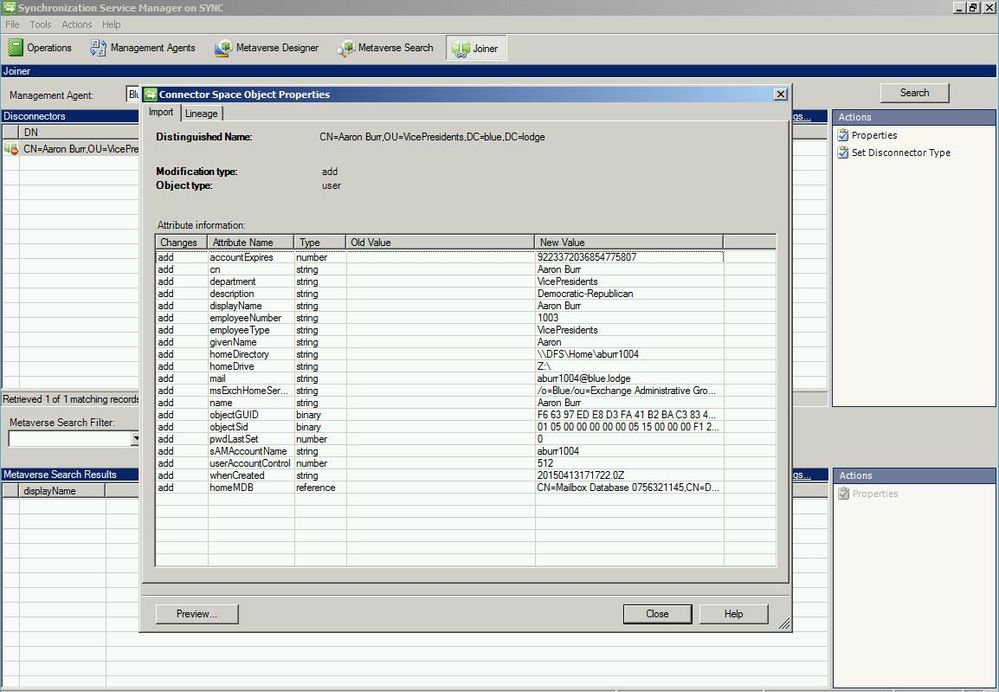999x692 pixels.
Task: Select the displayName attribute row
Action: pyautogui.click(x=440, y=306)
